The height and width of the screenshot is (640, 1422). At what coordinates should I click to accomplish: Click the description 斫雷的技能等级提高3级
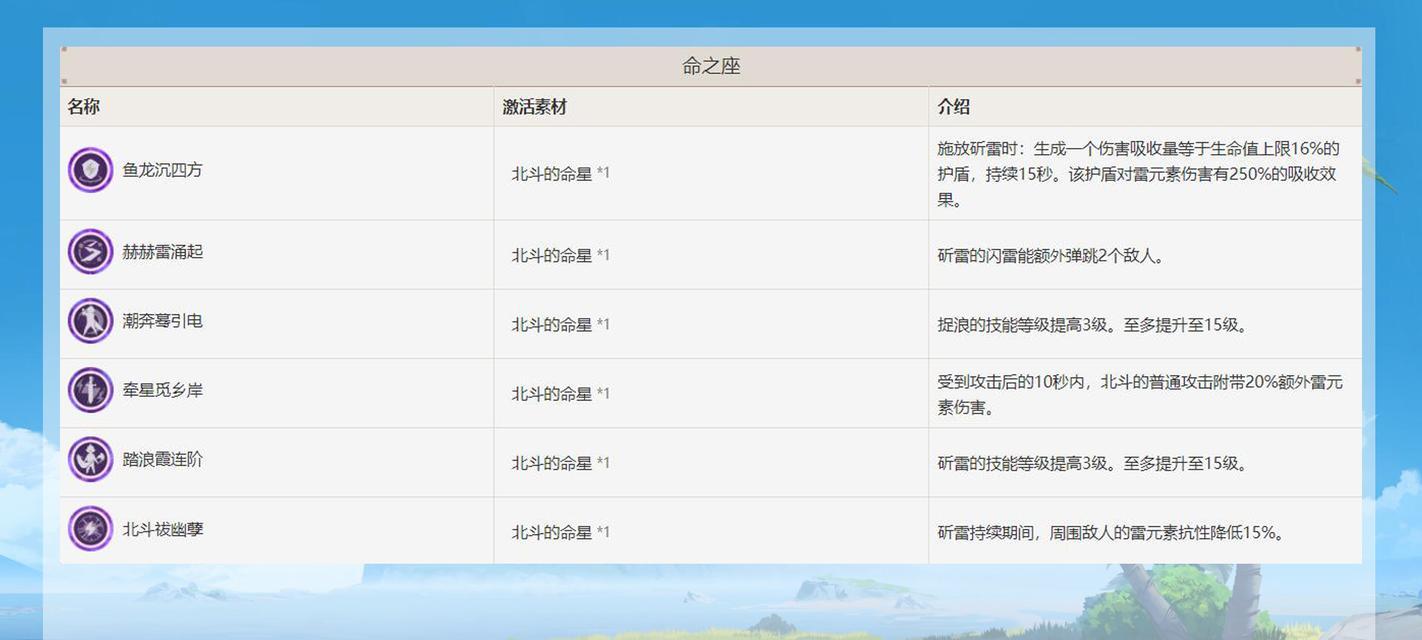[x=1092, y=463]
